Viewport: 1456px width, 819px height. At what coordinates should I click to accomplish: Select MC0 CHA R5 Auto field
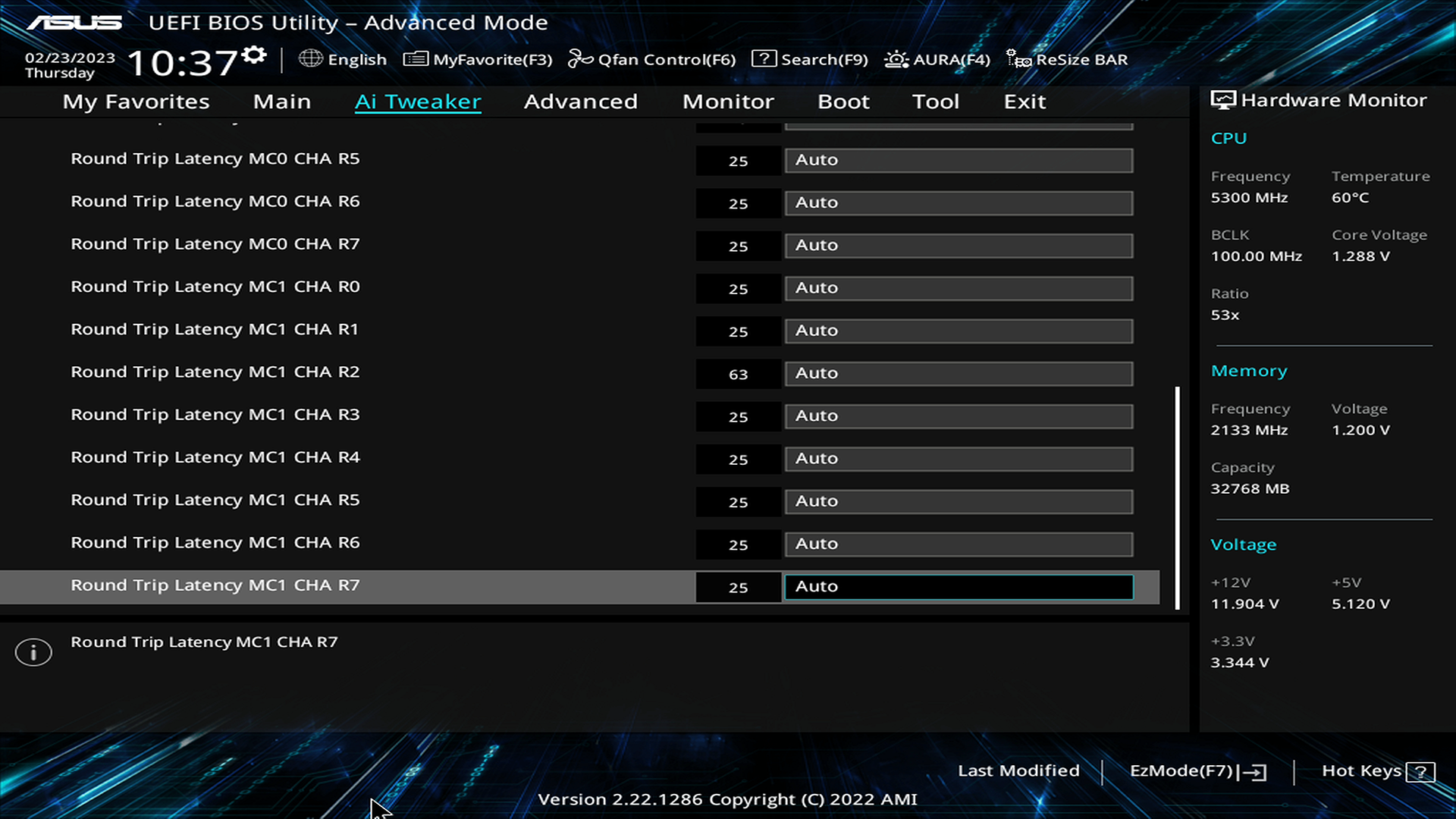(959, 160)
